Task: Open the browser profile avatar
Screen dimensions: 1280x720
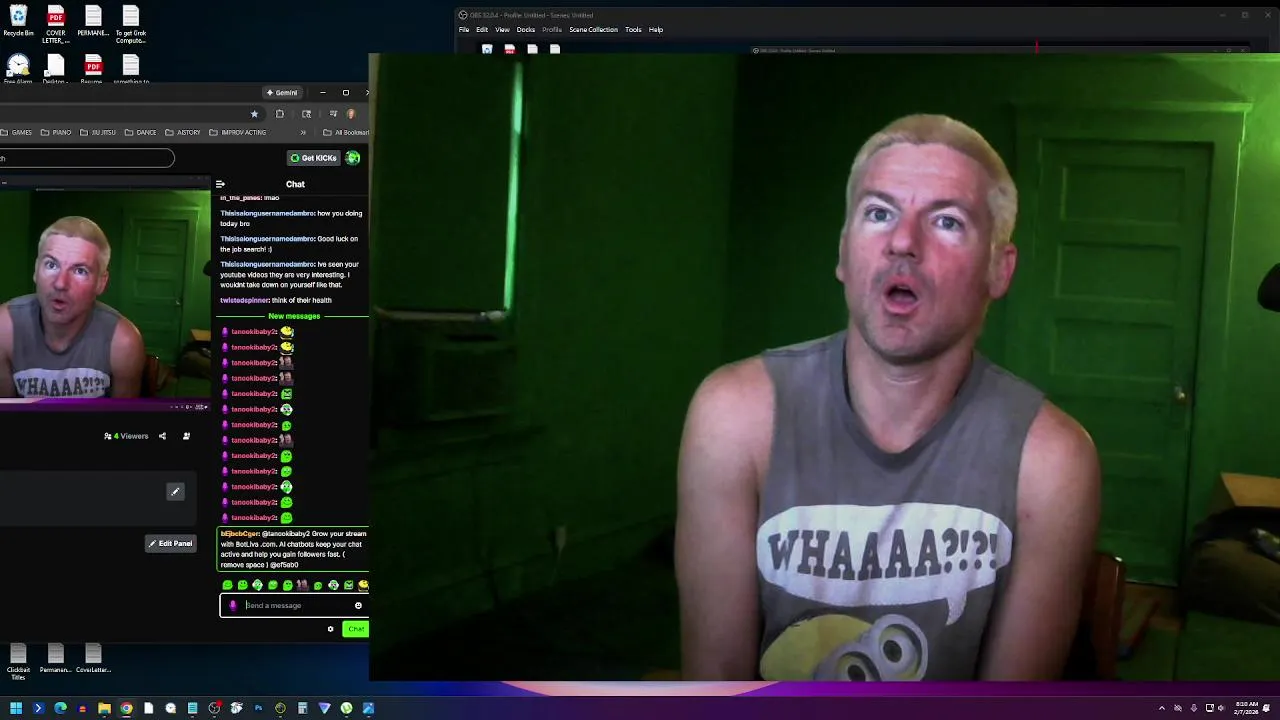Action: tap(350, 114)
